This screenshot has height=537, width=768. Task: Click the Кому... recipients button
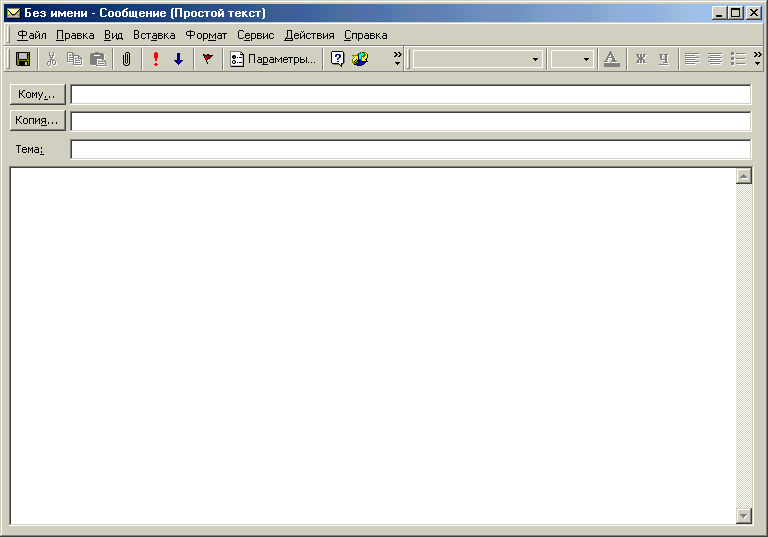tap(38, 94)
